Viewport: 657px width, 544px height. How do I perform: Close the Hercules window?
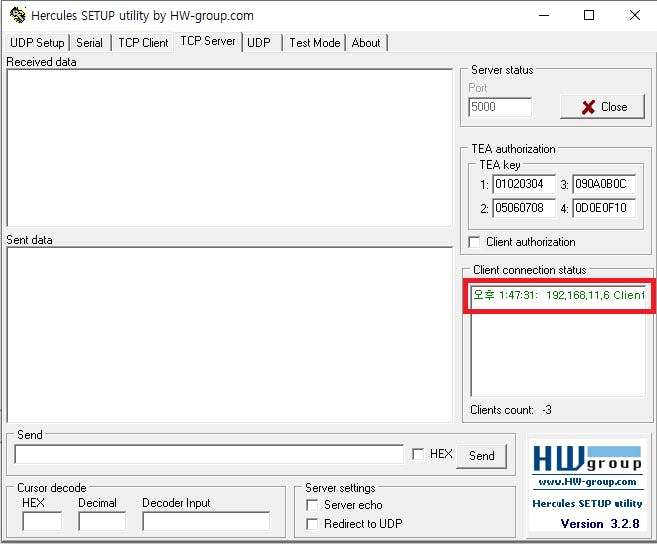[x=635, y=16]
